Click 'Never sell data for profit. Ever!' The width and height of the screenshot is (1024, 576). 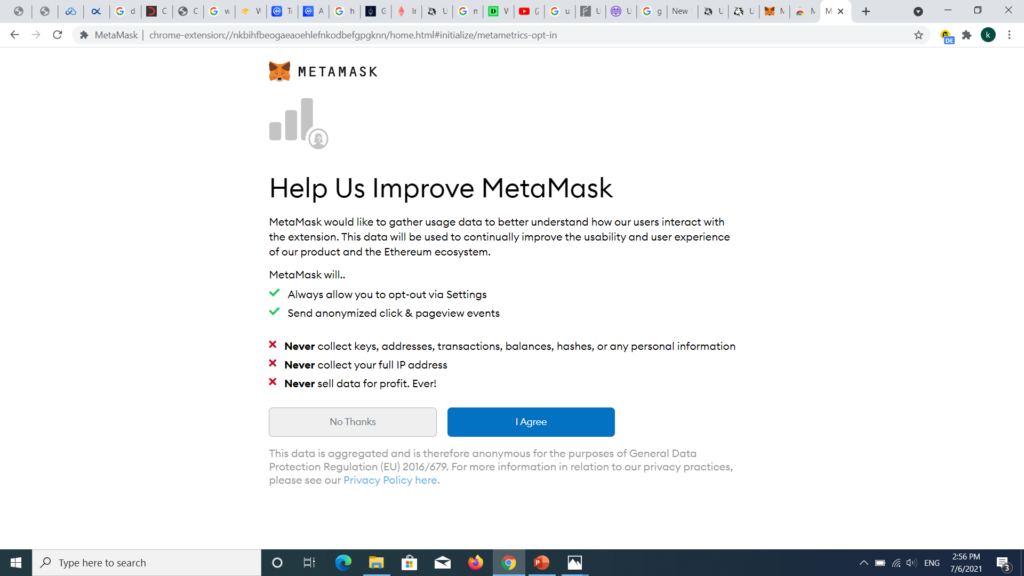point(360,383)
